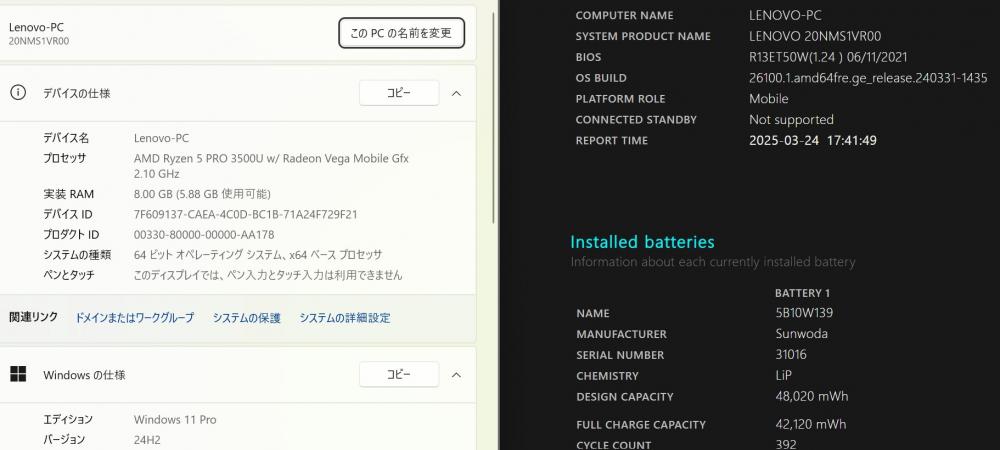Select the device ID value 7F609137-CAEA
The height and width of the screenshot is (450, 1000).
click(x=246, y=214)
